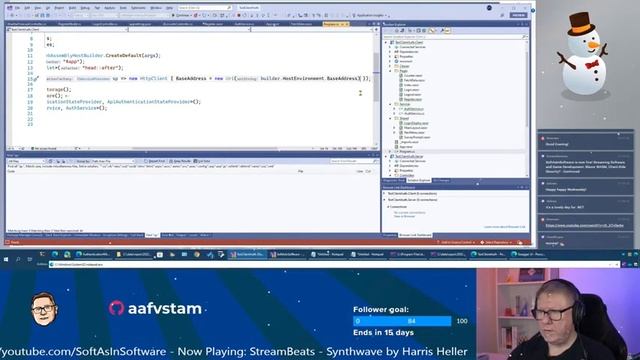Open the View menu
This screenshot has height=360, width=640.
(x=38, y=8)
